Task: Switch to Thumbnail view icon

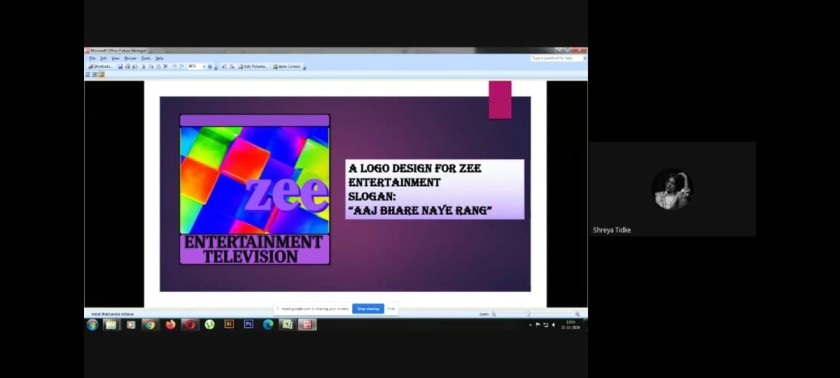Action: pos(88,74)
